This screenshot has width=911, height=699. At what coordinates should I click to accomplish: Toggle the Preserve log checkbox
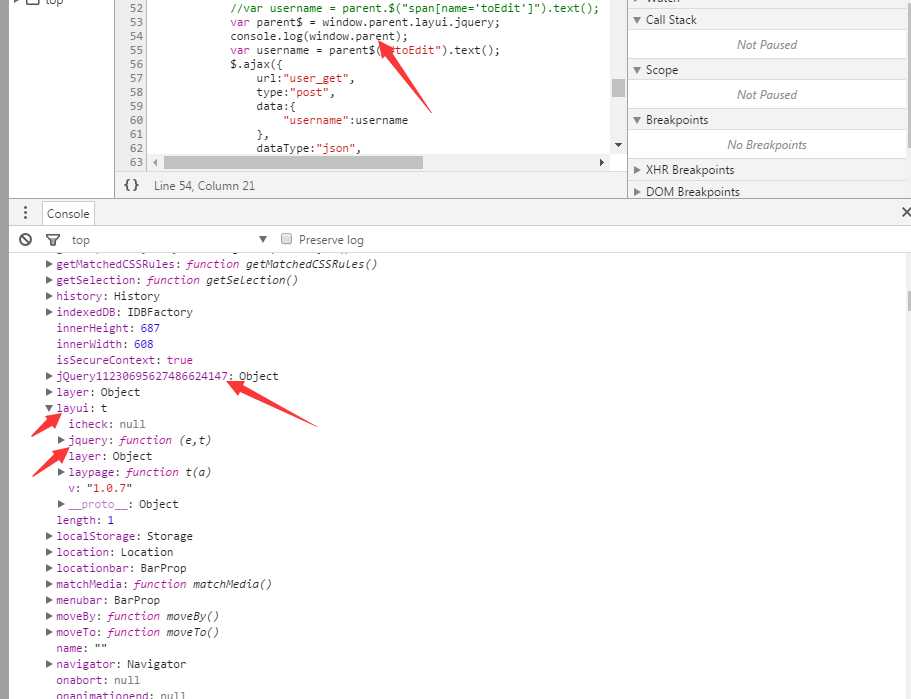[x=286, y=239]
